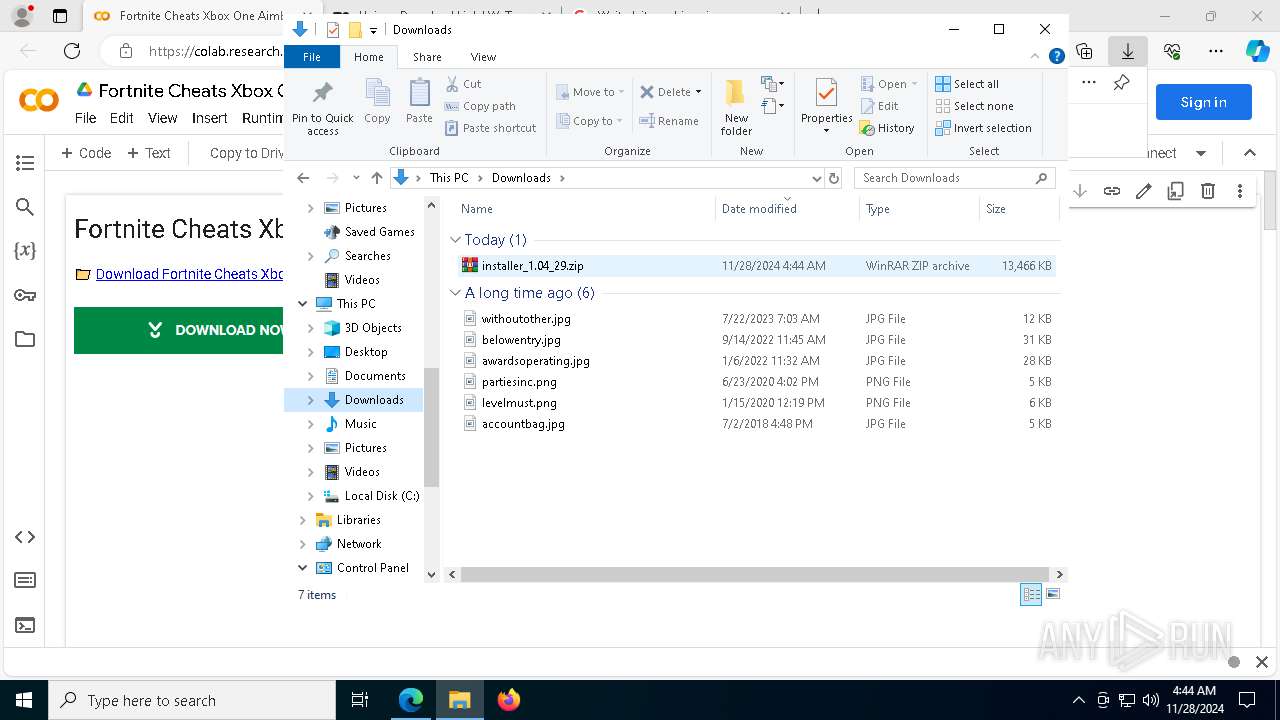Go up one folder level arrow
This screenshot has height=720, width=1280.
click(376, 178)
